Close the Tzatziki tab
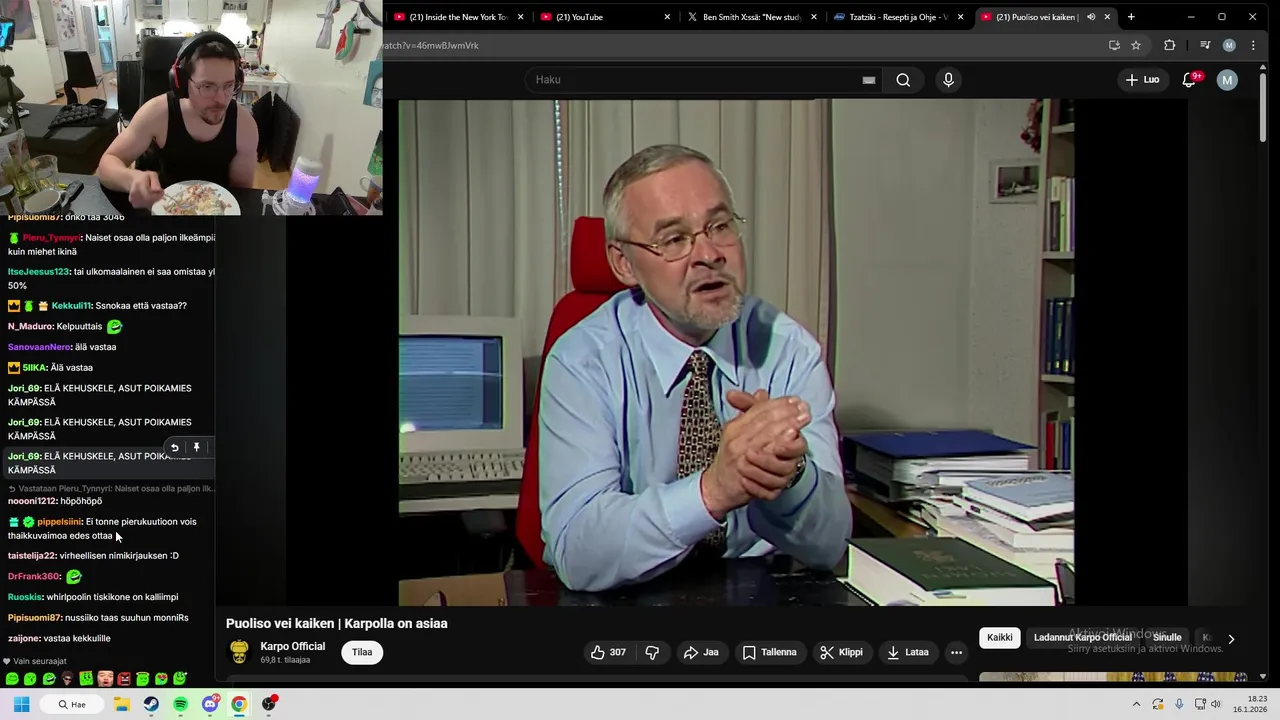 click(x=960, y=17)
